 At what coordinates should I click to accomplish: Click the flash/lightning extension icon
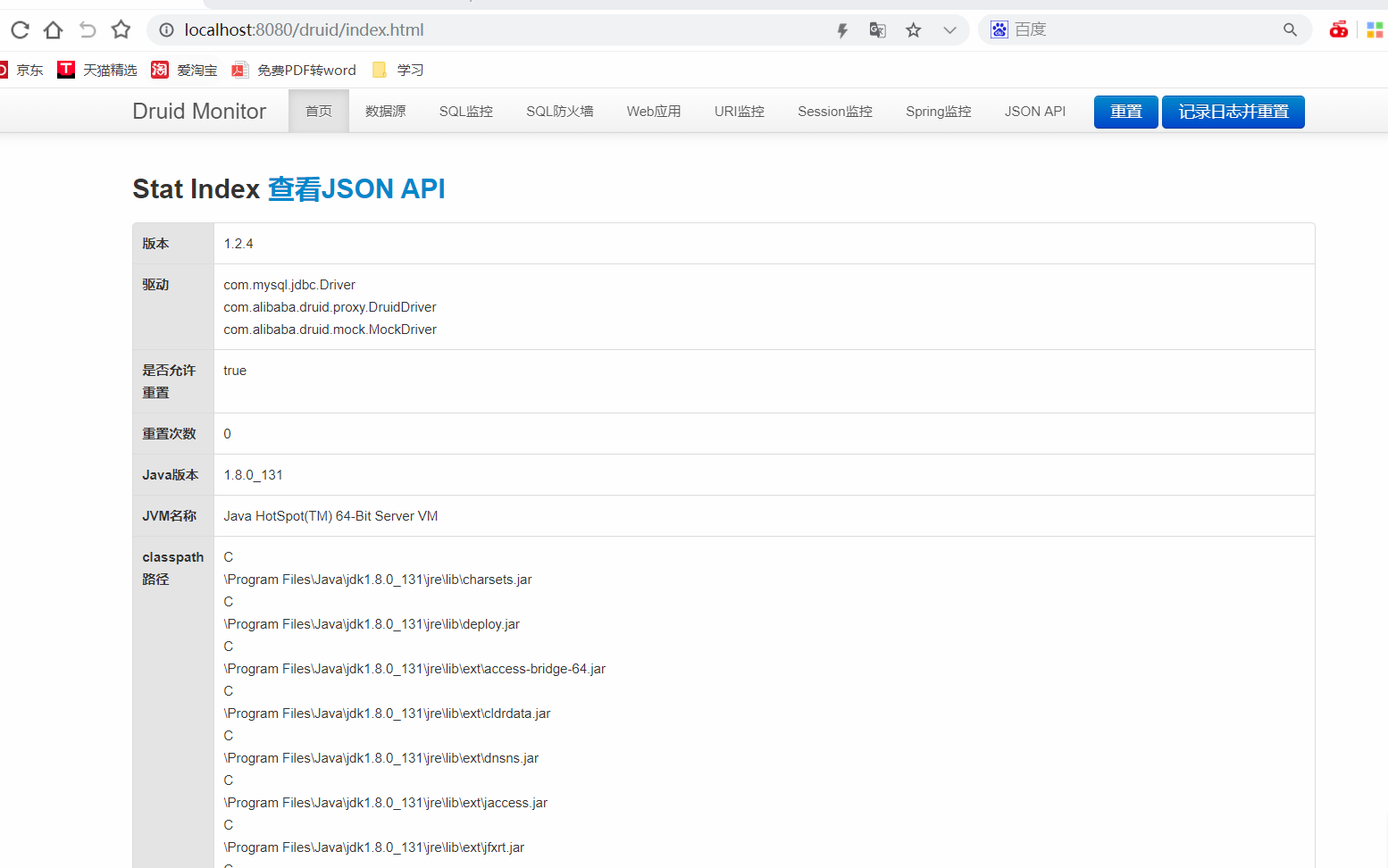click(841, 29)
